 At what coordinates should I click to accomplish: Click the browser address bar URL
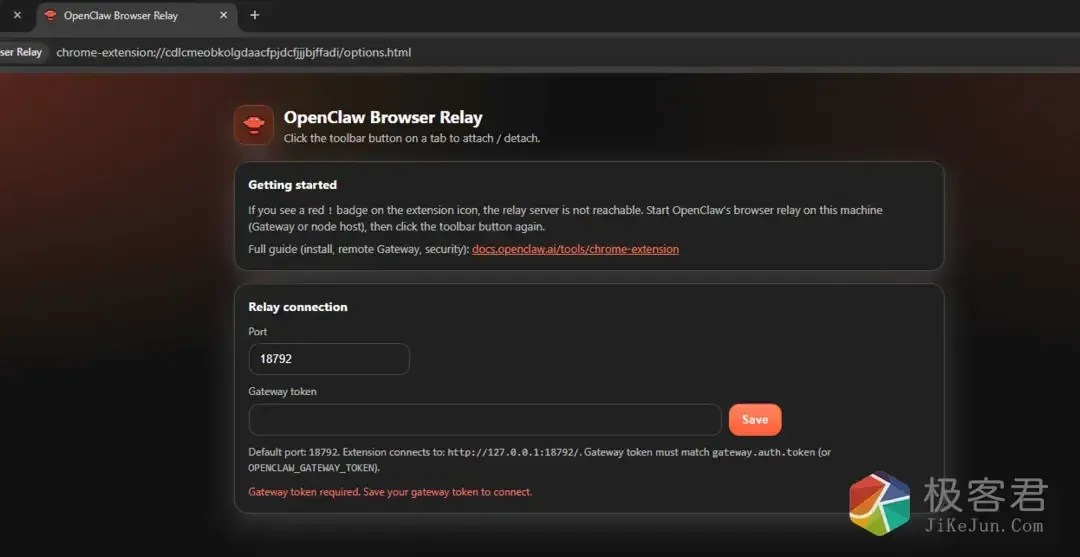pos(233,52)
